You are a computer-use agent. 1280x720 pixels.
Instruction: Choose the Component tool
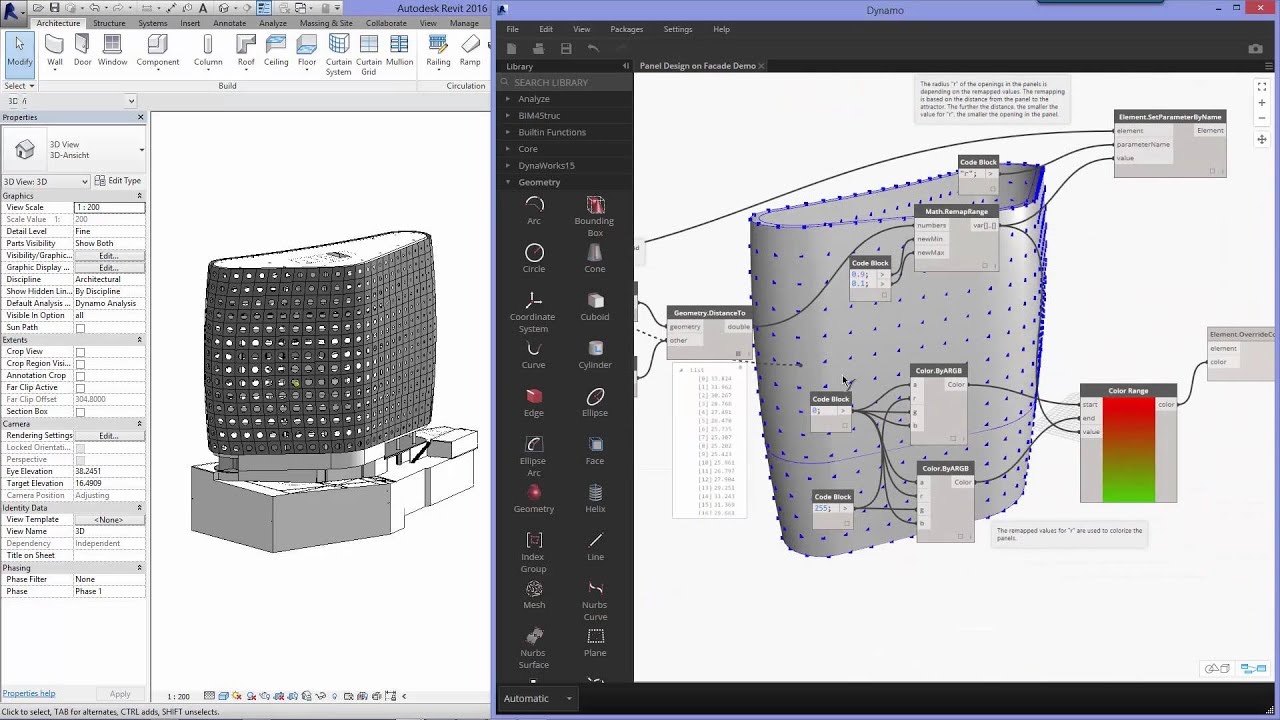pos(158,51)
